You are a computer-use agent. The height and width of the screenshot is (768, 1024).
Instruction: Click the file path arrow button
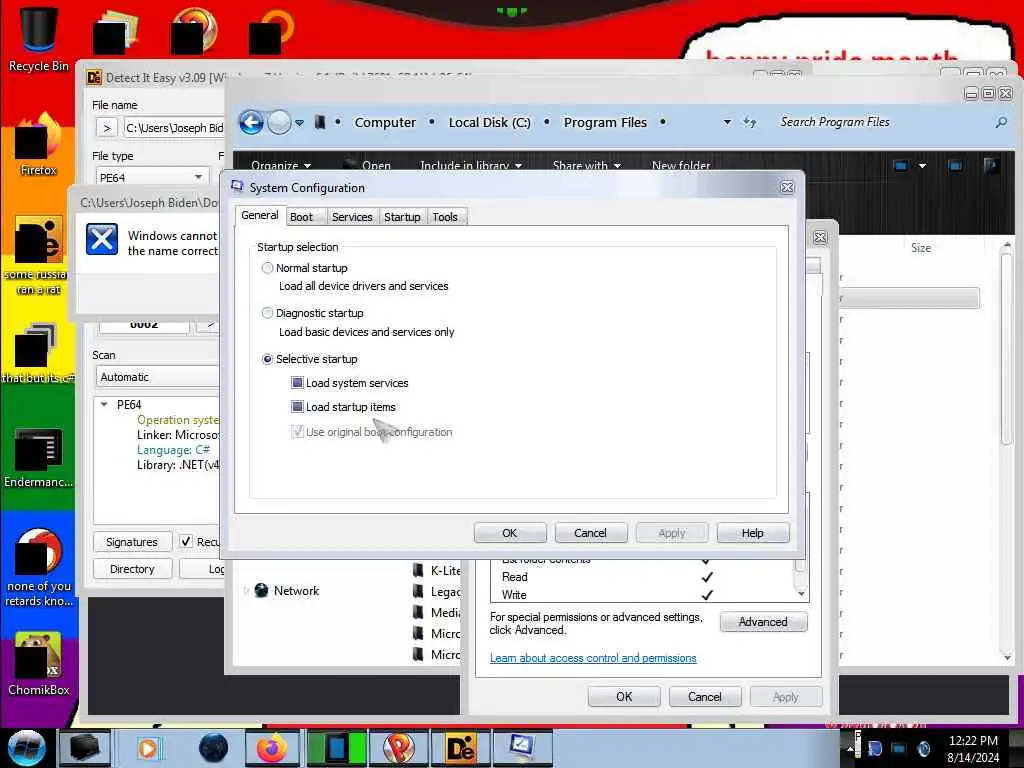pos(107,128)
